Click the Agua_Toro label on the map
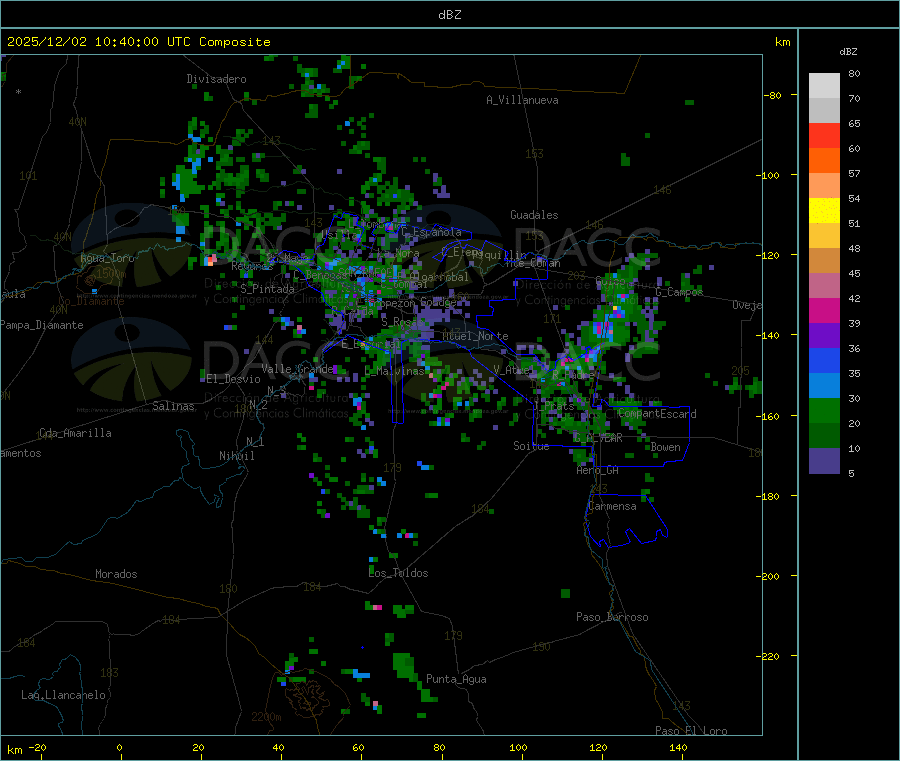Image resolution: width=900 pixels, height=761 pixels. tap(107, 258)
